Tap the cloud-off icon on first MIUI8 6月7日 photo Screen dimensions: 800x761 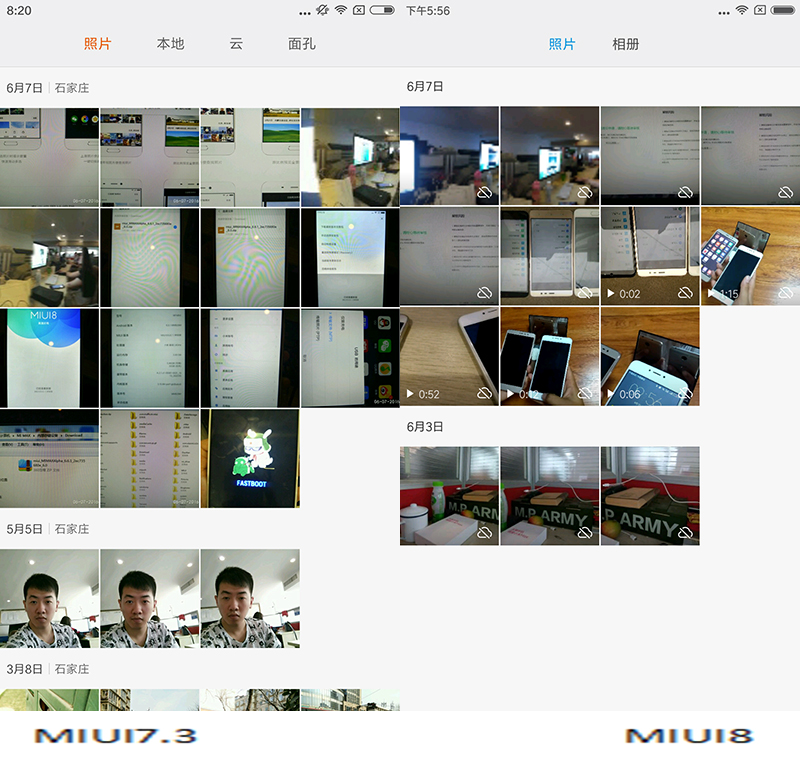point(484,192)
